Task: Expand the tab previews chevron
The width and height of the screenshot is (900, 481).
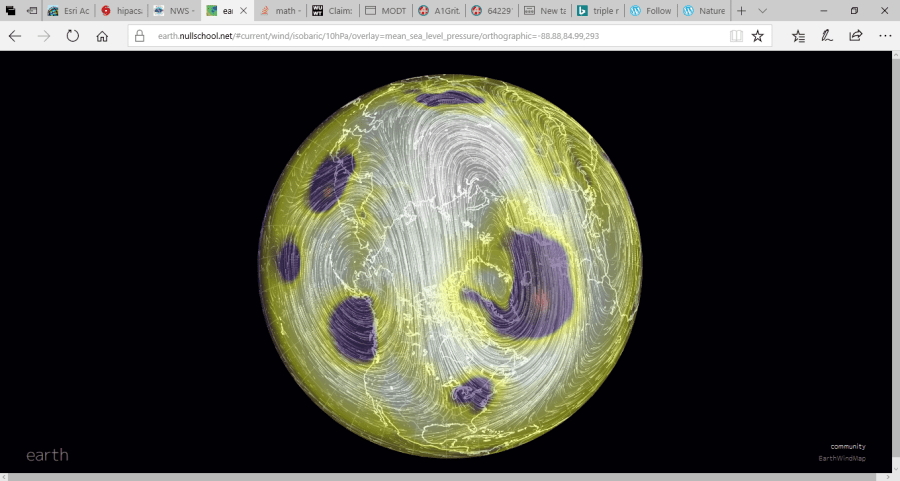Action: pyautogui.click(x=763, y=11)
